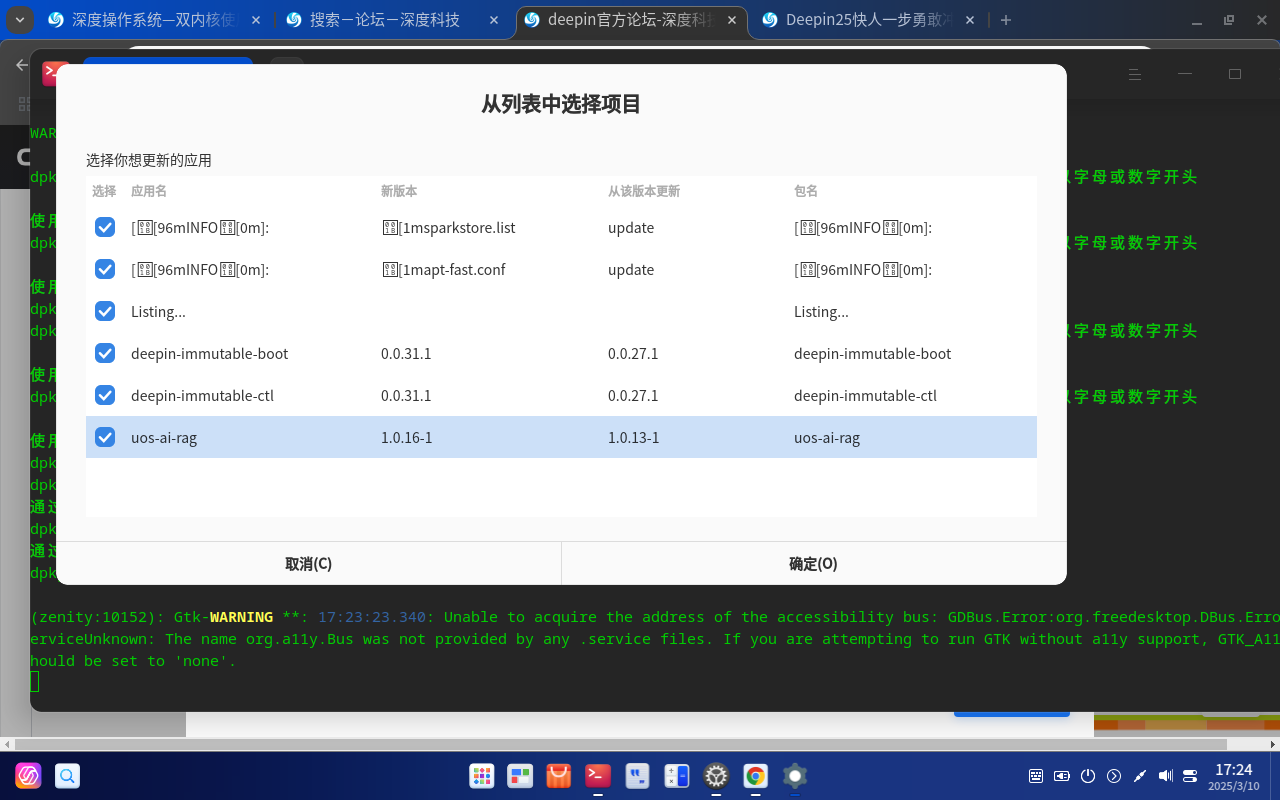Image resolution: width=1280 pixels, height=800 pixels.
Task: Open the gear settings icon in dock
Action: [x=716, y=775]
